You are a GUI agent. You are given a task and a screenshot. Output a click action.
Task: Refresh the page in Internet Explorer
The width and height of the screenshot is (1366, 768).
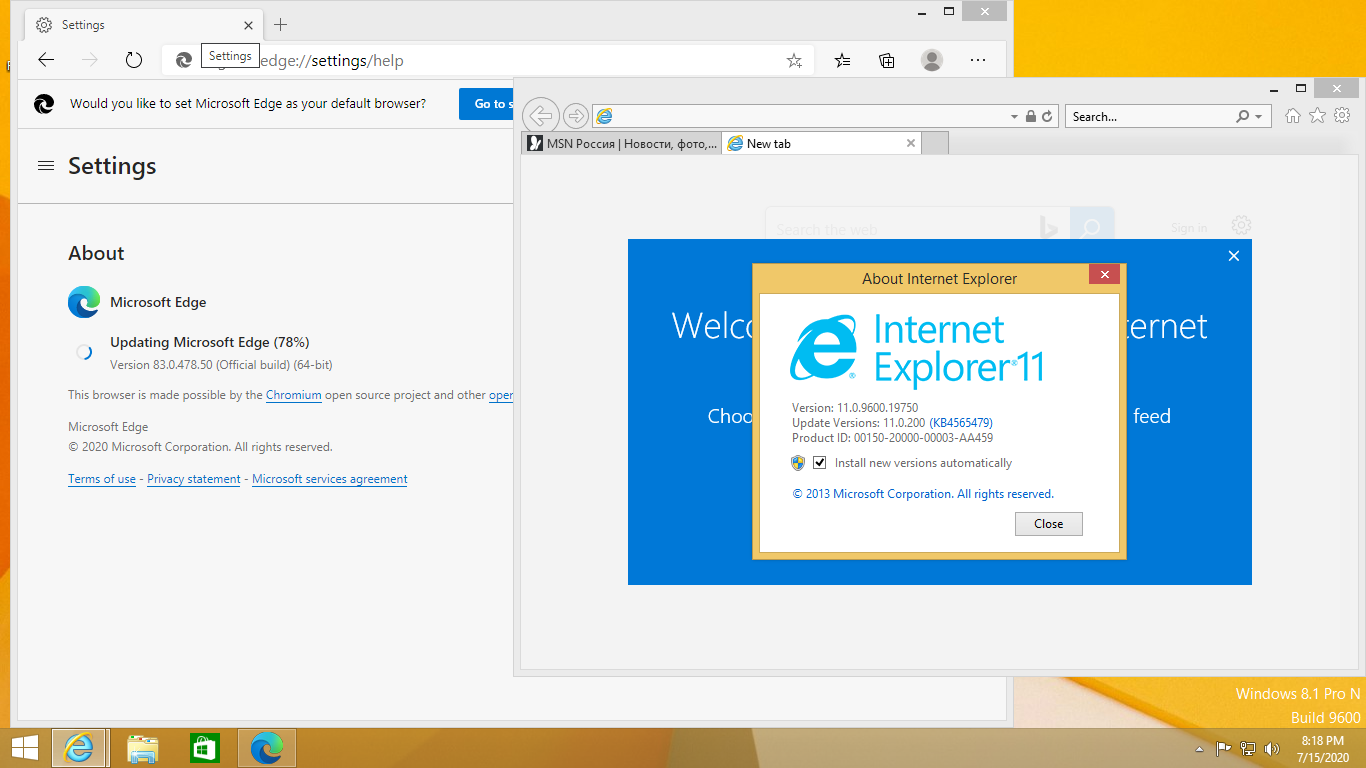(1047, 116)
